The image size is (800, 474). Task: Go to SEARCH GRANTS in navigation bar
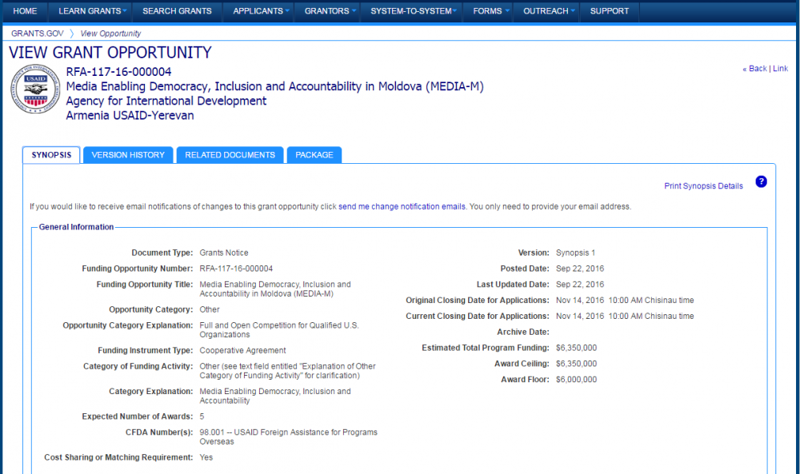[x=177, y=11]
